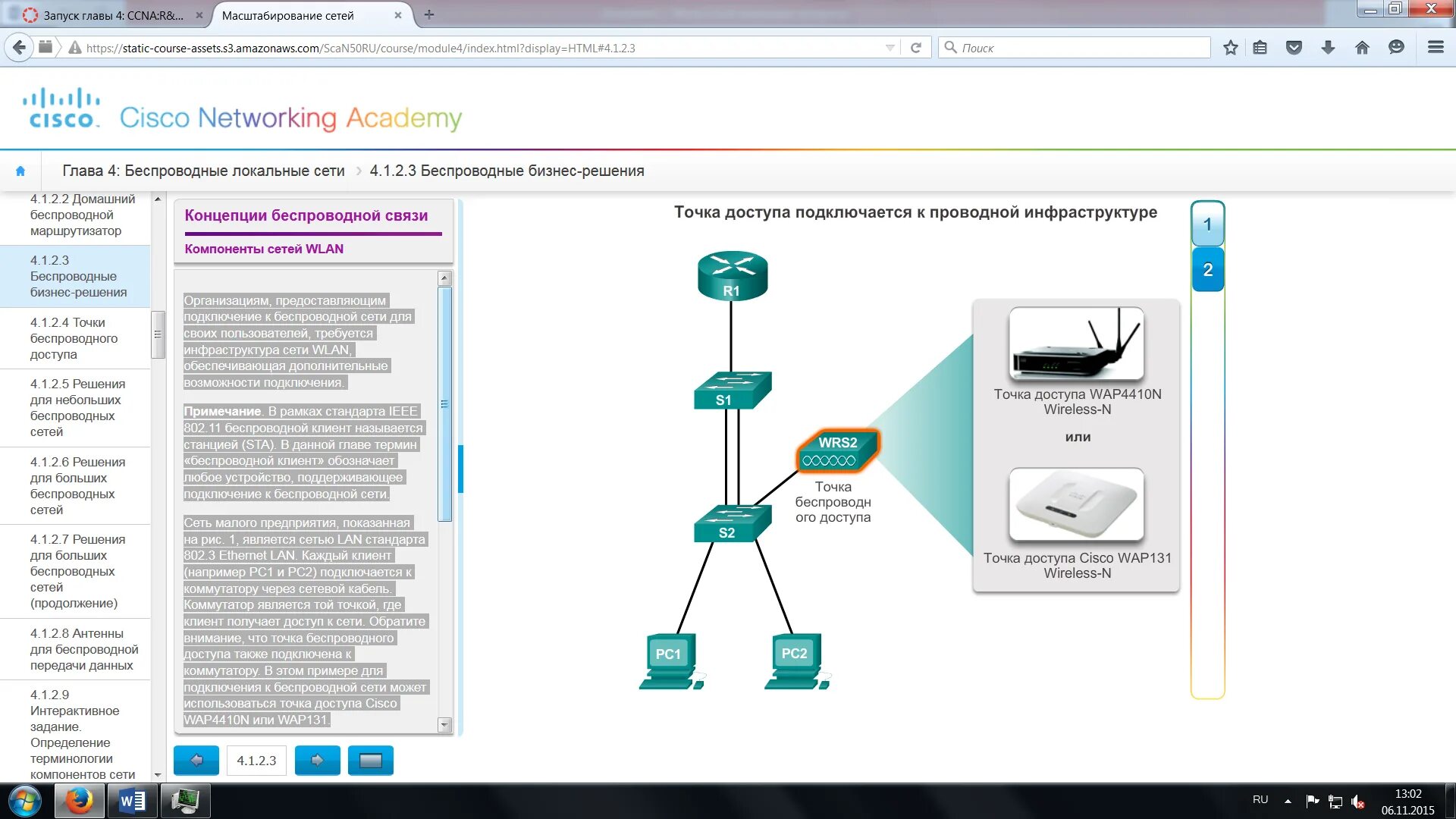The image size is (1456, 819).
Task: Open the downloads arrow icon
Action: click(x=1328, y=48)
